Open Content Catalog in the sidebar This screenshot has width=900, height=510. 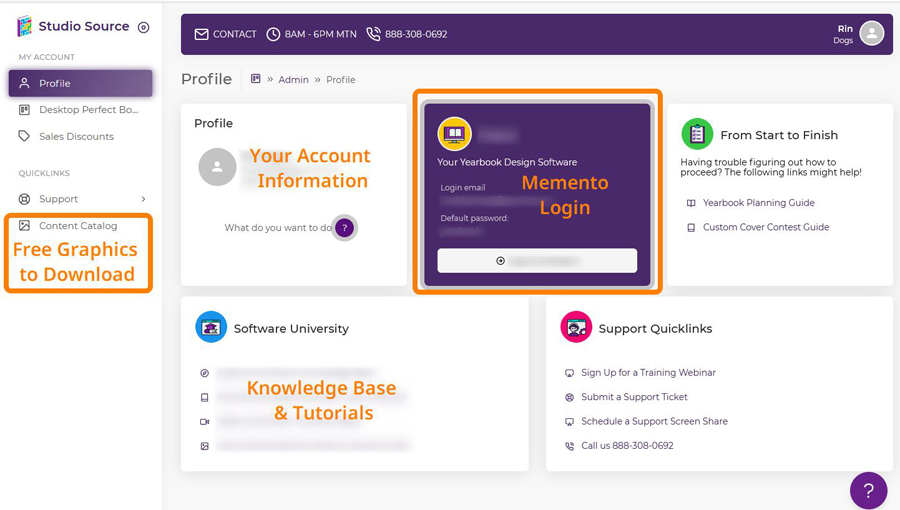click(78, 226)
